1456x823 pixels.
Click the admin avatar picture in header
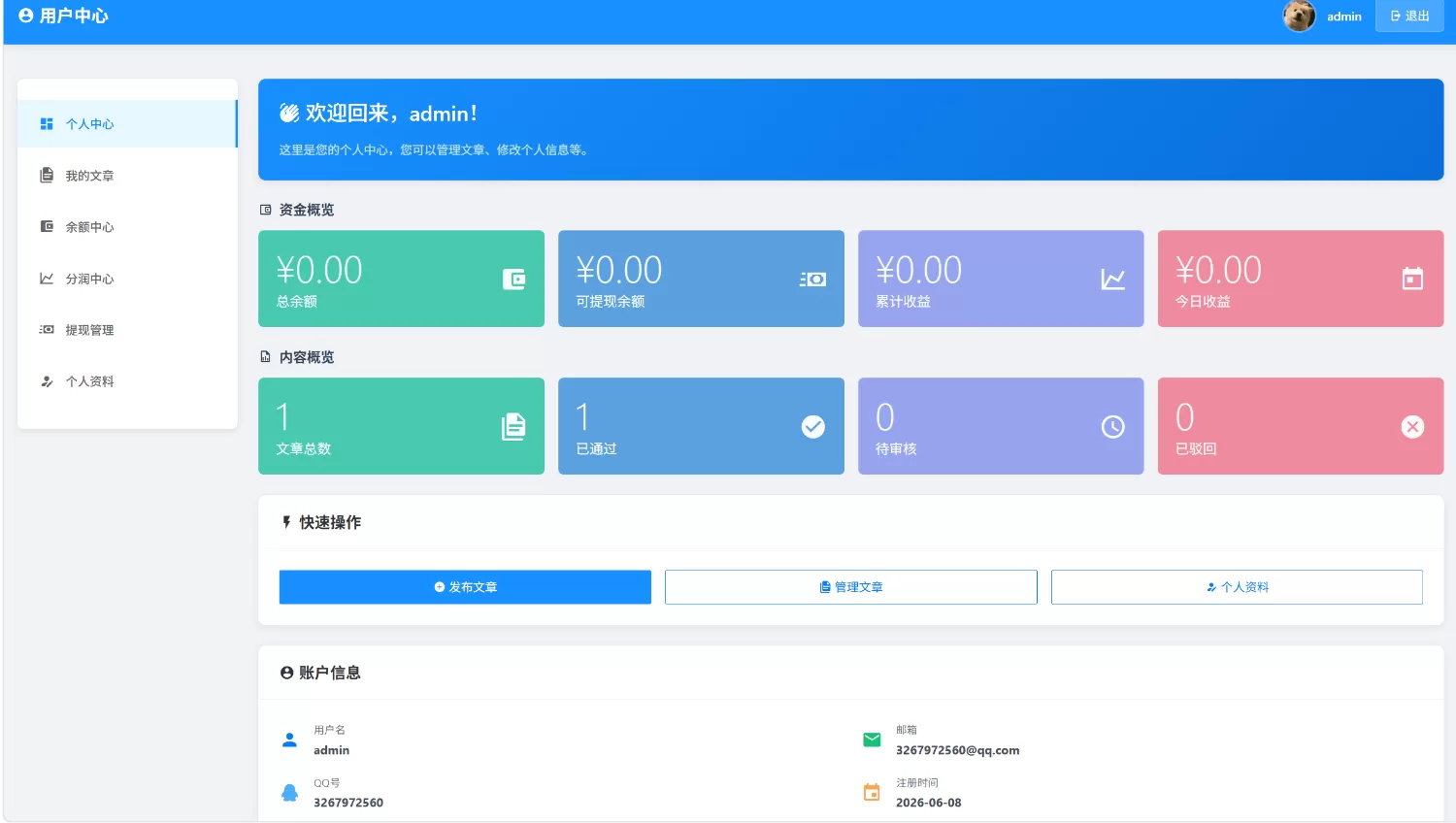click(1299, 16)
